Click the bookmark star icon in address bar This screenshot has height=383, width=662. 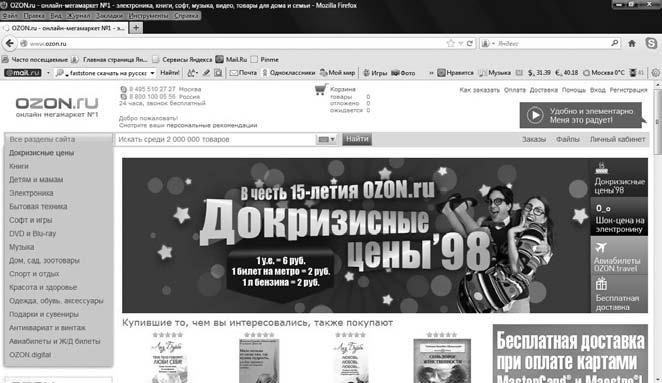pos(450,43)
